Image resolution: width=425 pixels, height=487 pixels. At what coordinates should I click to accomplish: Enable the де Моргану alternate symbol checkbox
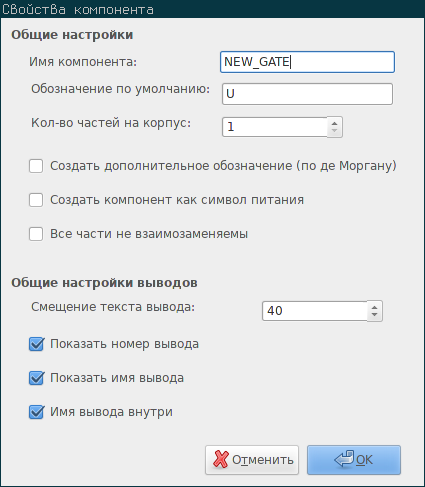point(36,166)
